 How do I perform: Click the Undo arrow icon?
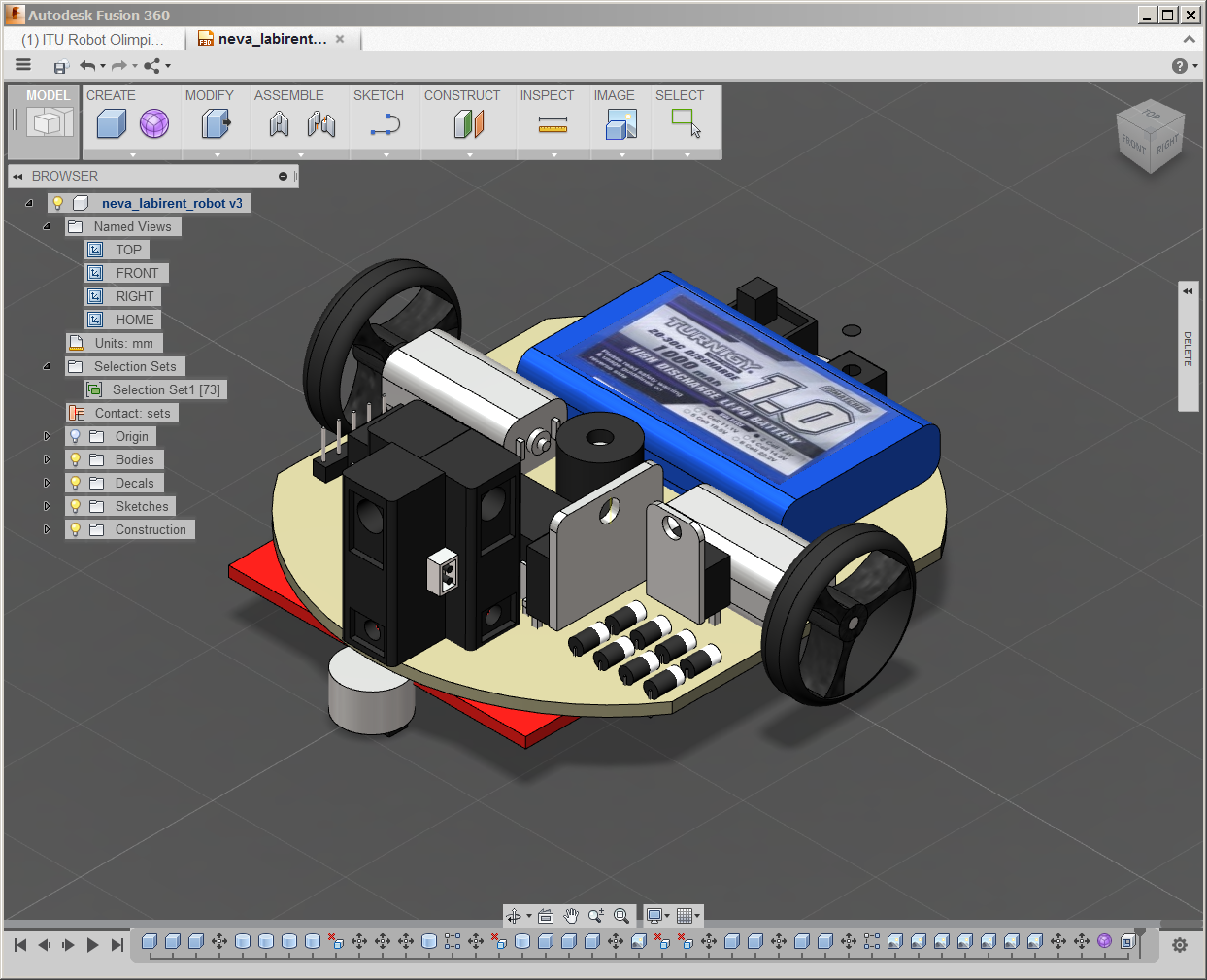(88, 66)
